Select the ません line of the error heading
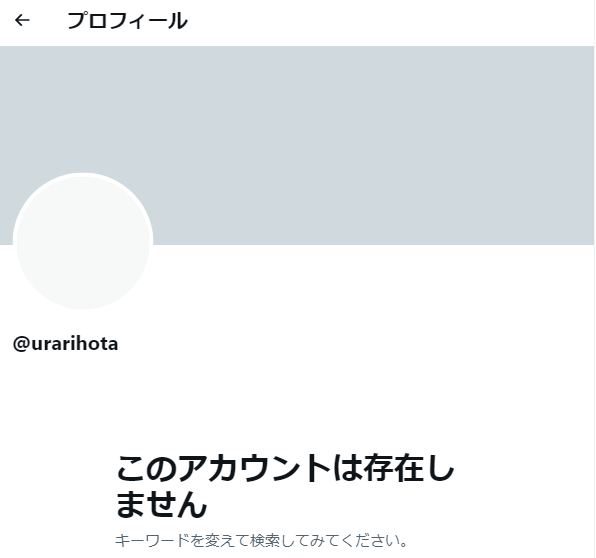 click(161, 504)
